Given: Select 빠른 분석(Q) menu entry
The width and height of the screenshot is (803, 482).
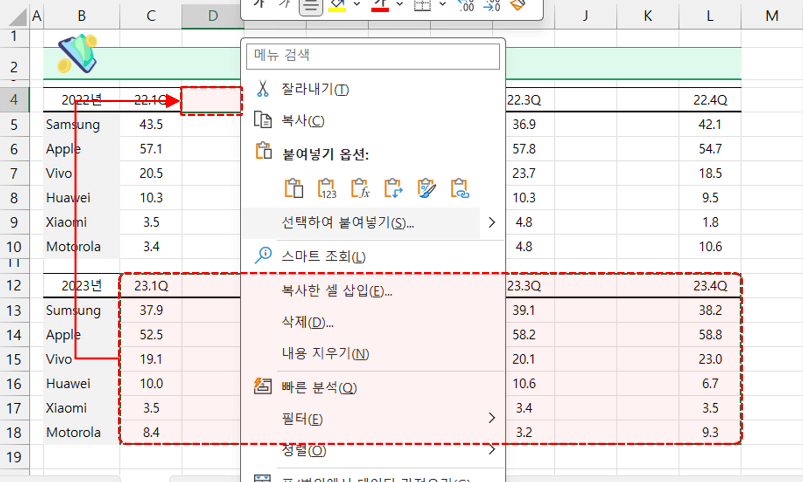Looking at the screenshot, I should click(373, 388).
